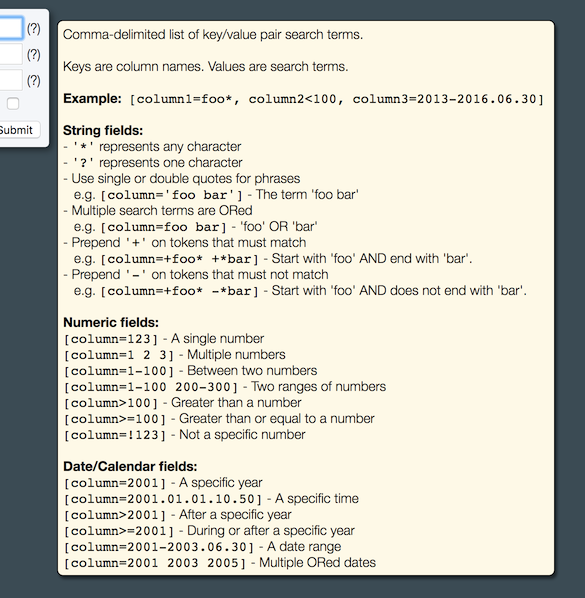Click the [column=+foo* -*bar] example
585x598 pixels.
[x=179, y=291]
